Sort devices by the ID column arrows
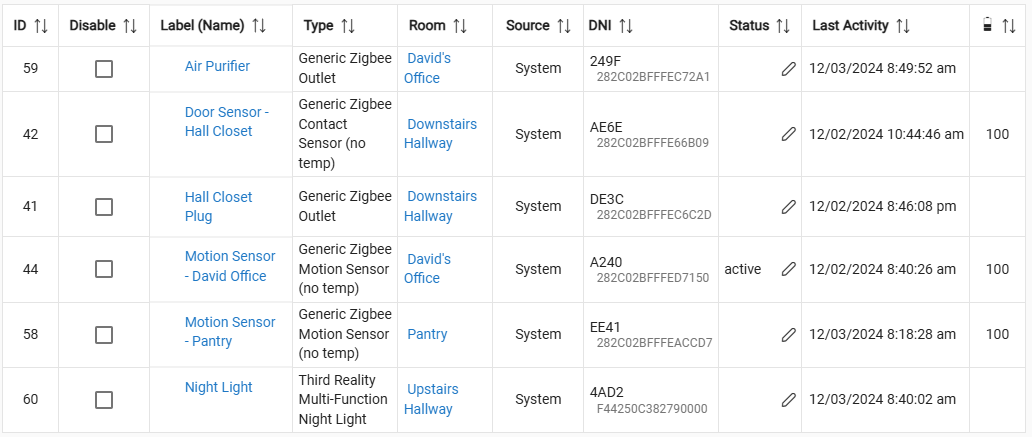The image size is (1032, 437). [41, 26]
